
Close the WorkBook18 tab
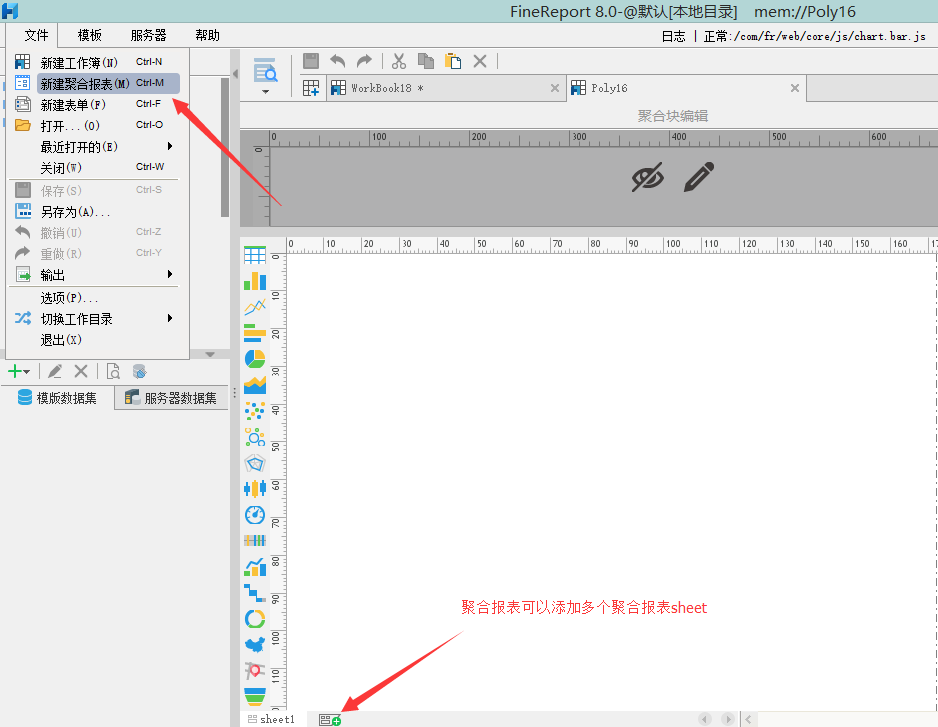[555, 89]
